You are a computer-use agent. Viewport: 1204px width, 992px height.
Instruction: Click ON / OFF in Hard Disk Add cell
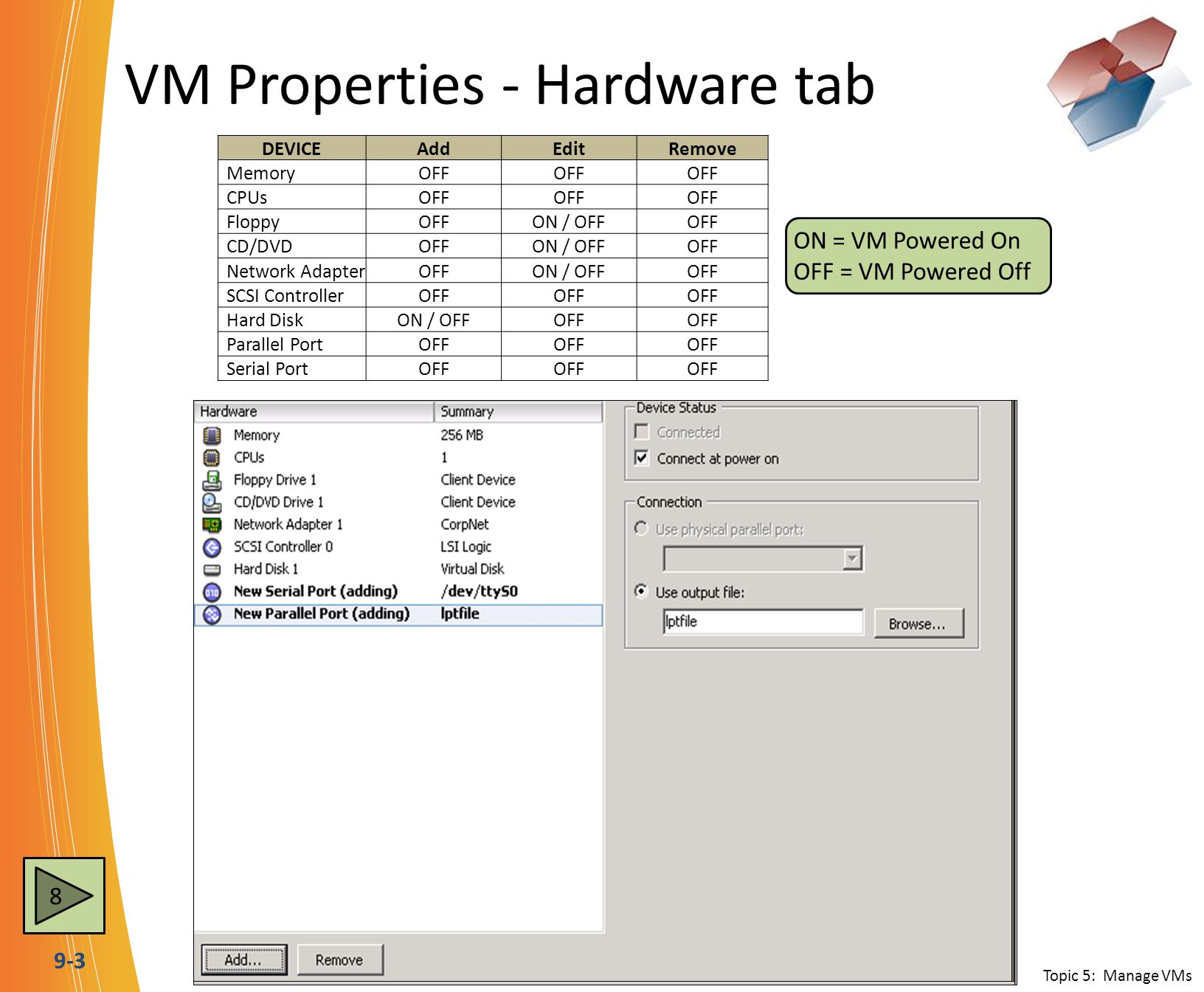434,320
